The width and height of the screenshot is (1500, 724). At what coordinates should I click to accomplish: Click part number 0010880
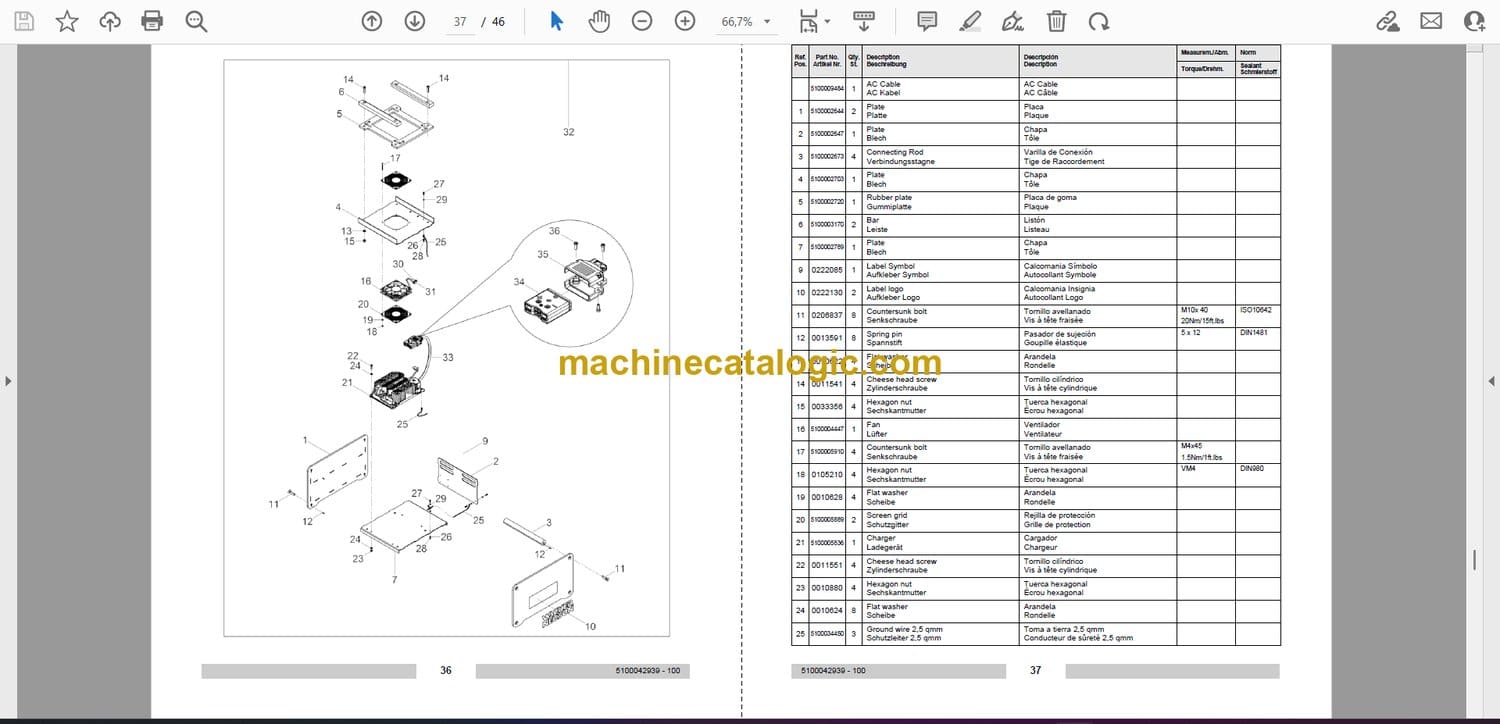click(826, 588)
